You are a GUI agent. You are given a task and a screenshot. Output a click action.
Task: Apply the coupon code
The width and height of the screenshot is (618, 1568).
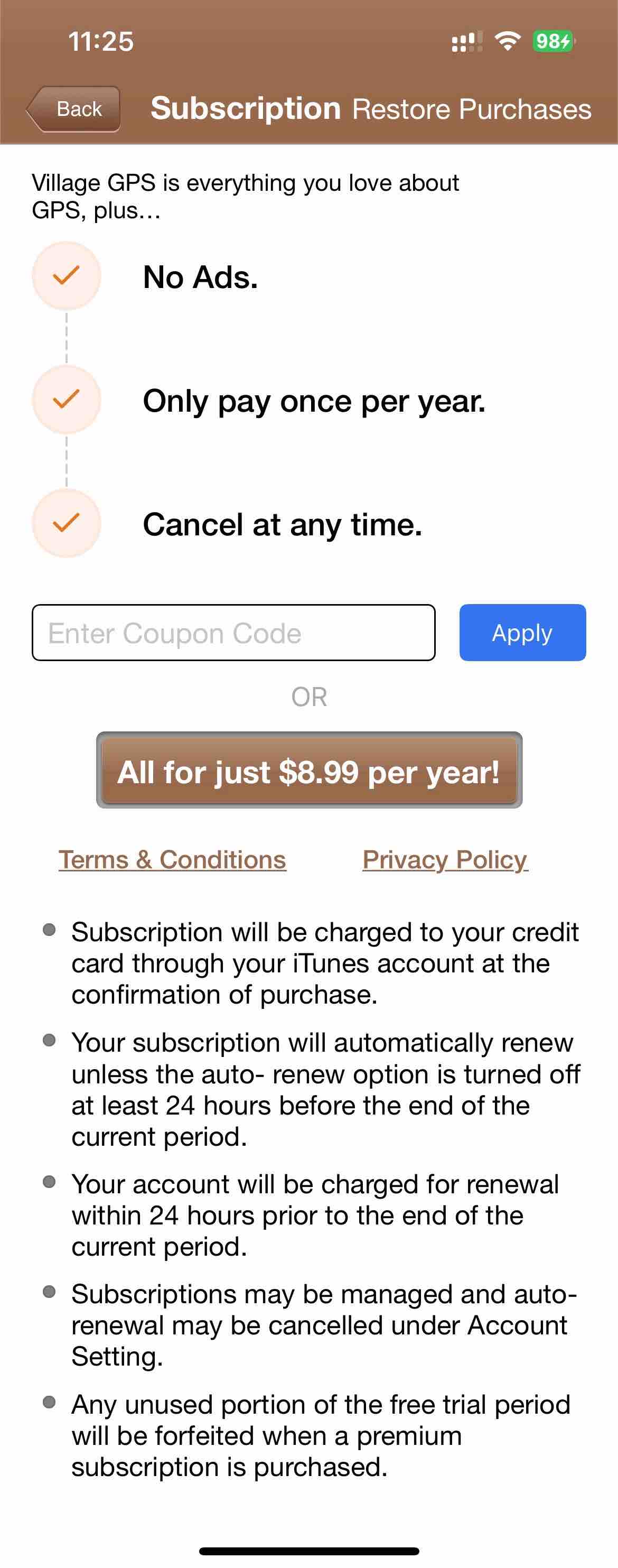click(x=522, y=633)
